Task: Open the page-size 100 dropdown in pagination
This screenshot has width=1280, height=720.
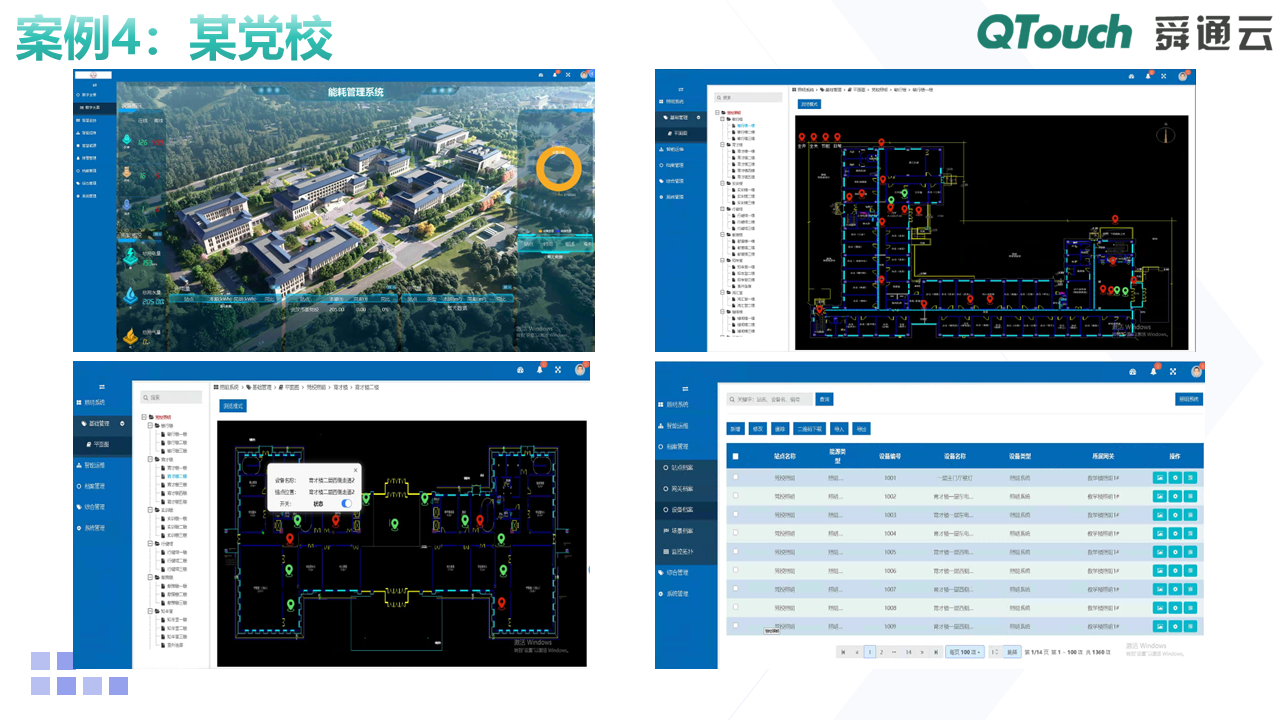Action: point(965,652)
